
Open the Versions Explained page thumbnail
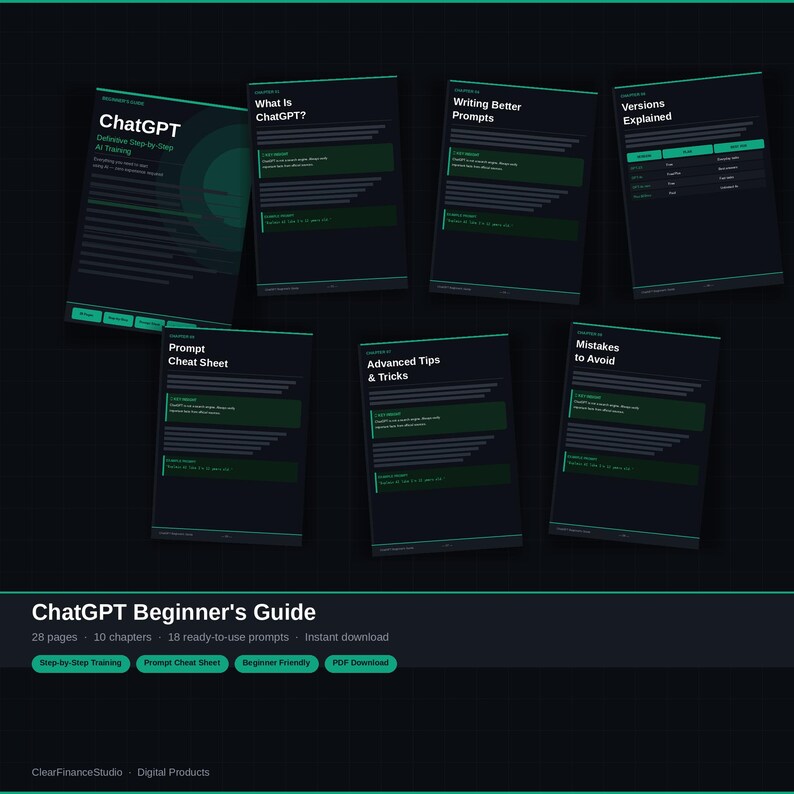coord(698,185)
